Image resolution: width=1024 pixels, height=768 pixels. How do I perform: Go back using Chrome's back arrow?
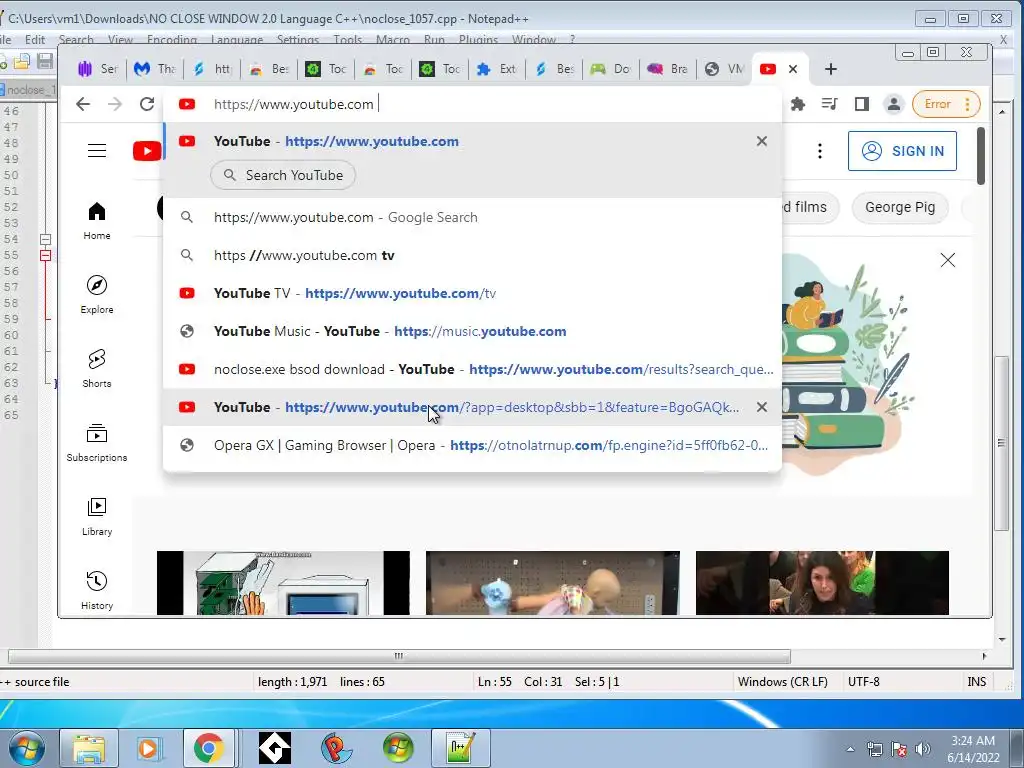point(83,104)
